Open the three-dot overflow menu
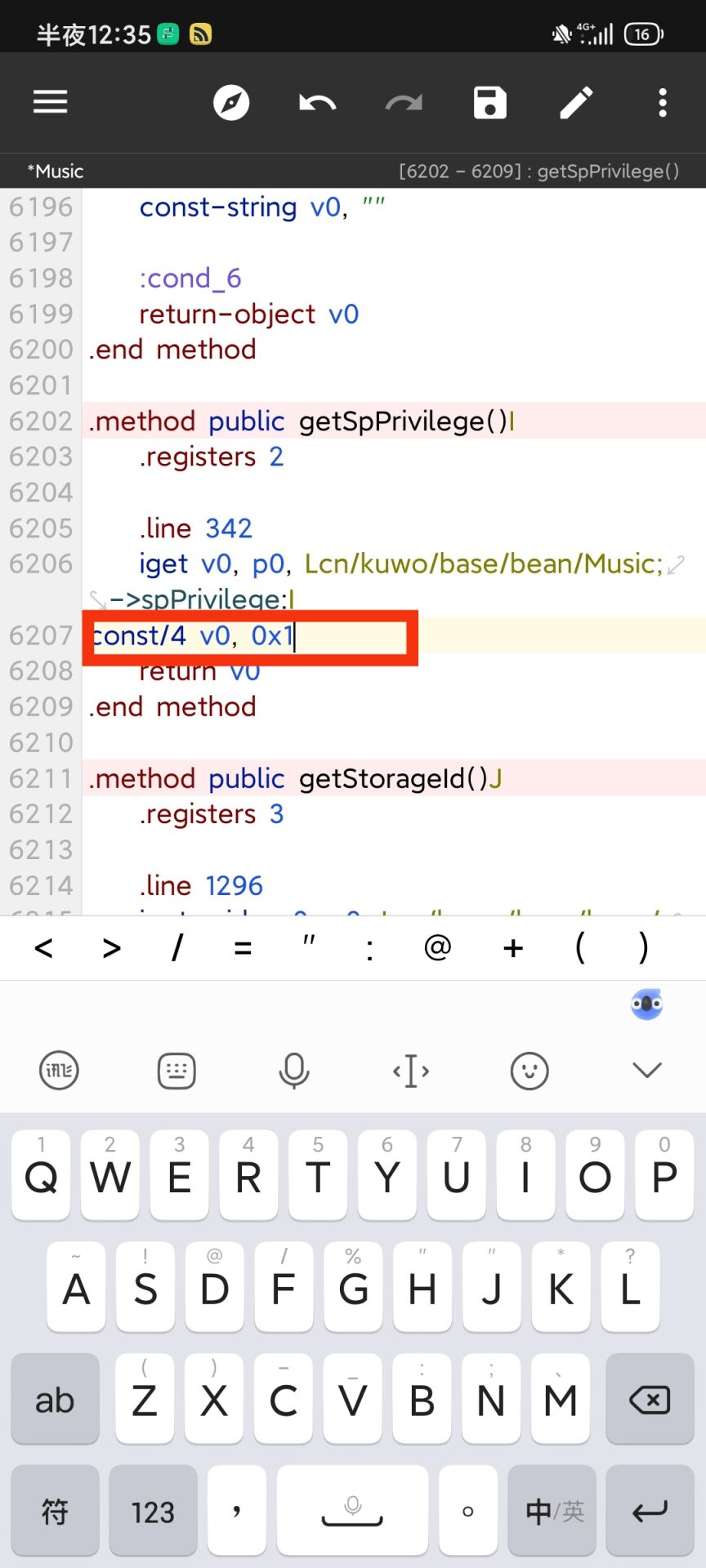The width and height of the screenshot is (706, 1568). pos(663,103)
